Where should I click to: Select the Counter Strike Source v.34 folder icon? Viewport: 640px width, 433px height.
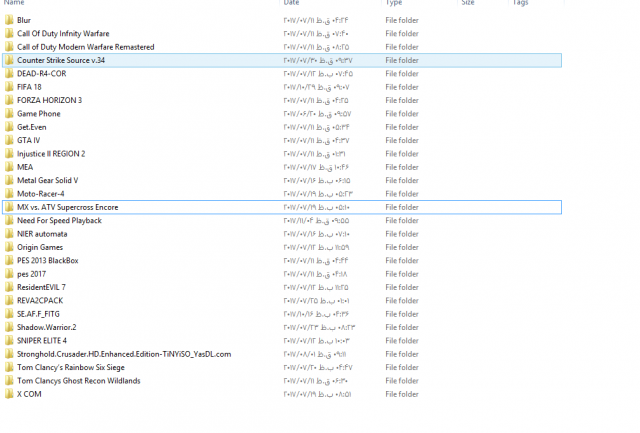tap(9, 60)
